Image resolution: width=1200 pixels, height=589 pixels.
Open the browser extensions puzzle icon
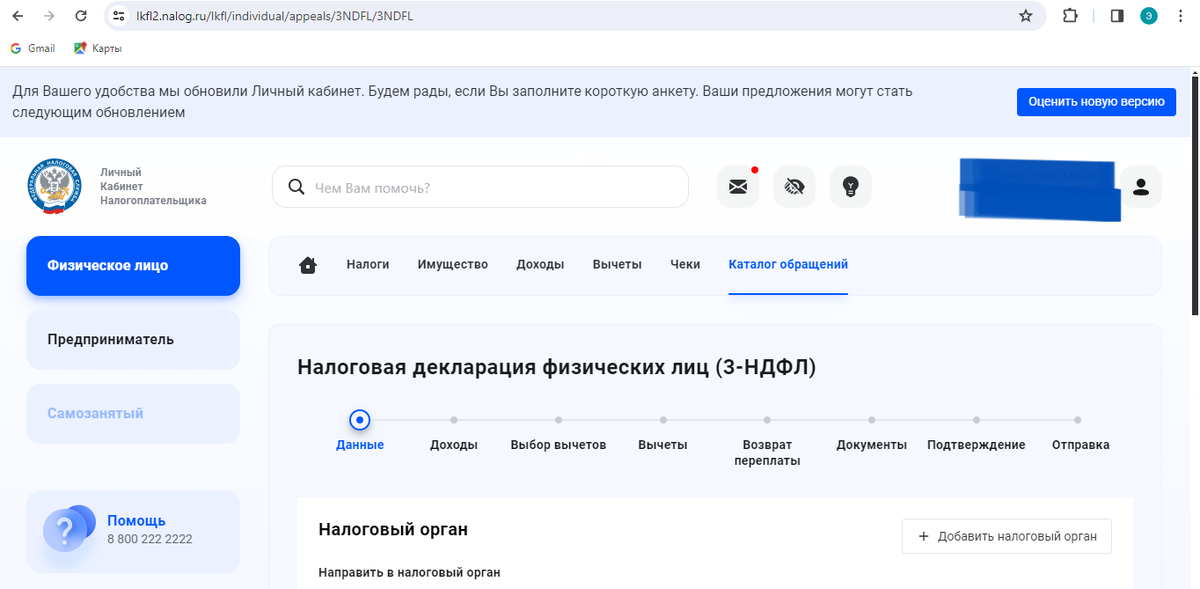point(1070,16)
